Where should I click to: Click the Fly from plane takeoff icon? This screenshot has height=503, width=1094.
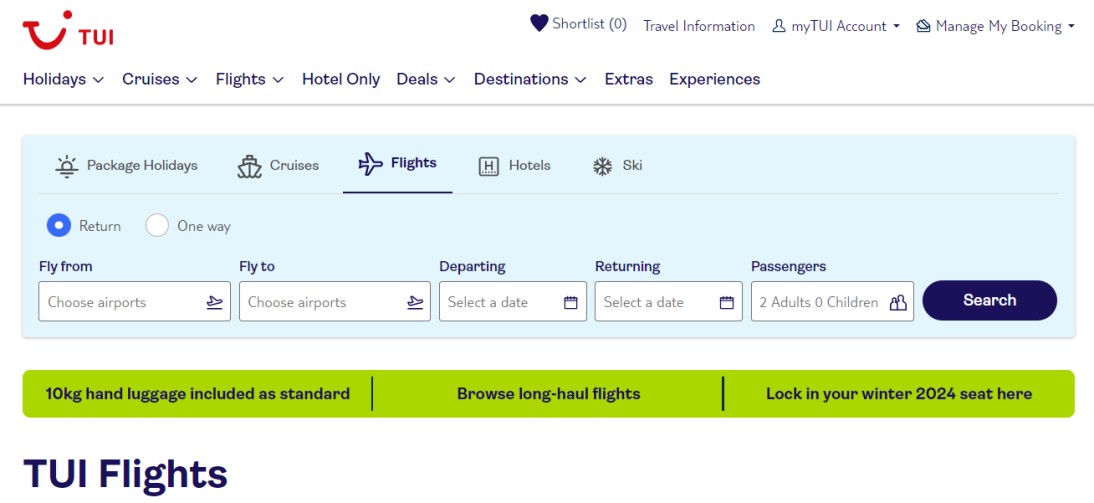click(x=215, y=302)
